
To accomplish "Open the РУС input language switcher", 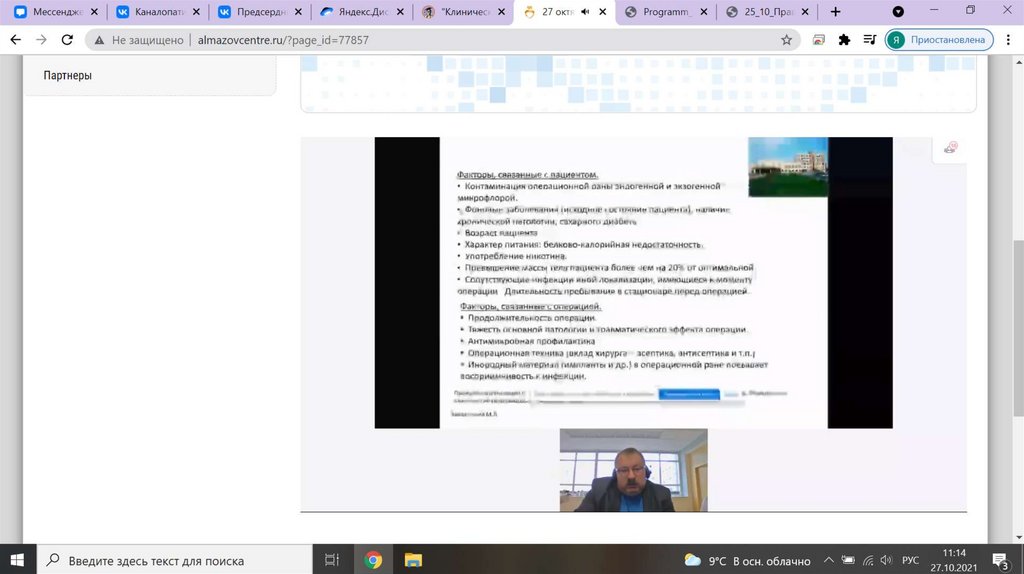I will pyautogui.click(x=911, y=560).
